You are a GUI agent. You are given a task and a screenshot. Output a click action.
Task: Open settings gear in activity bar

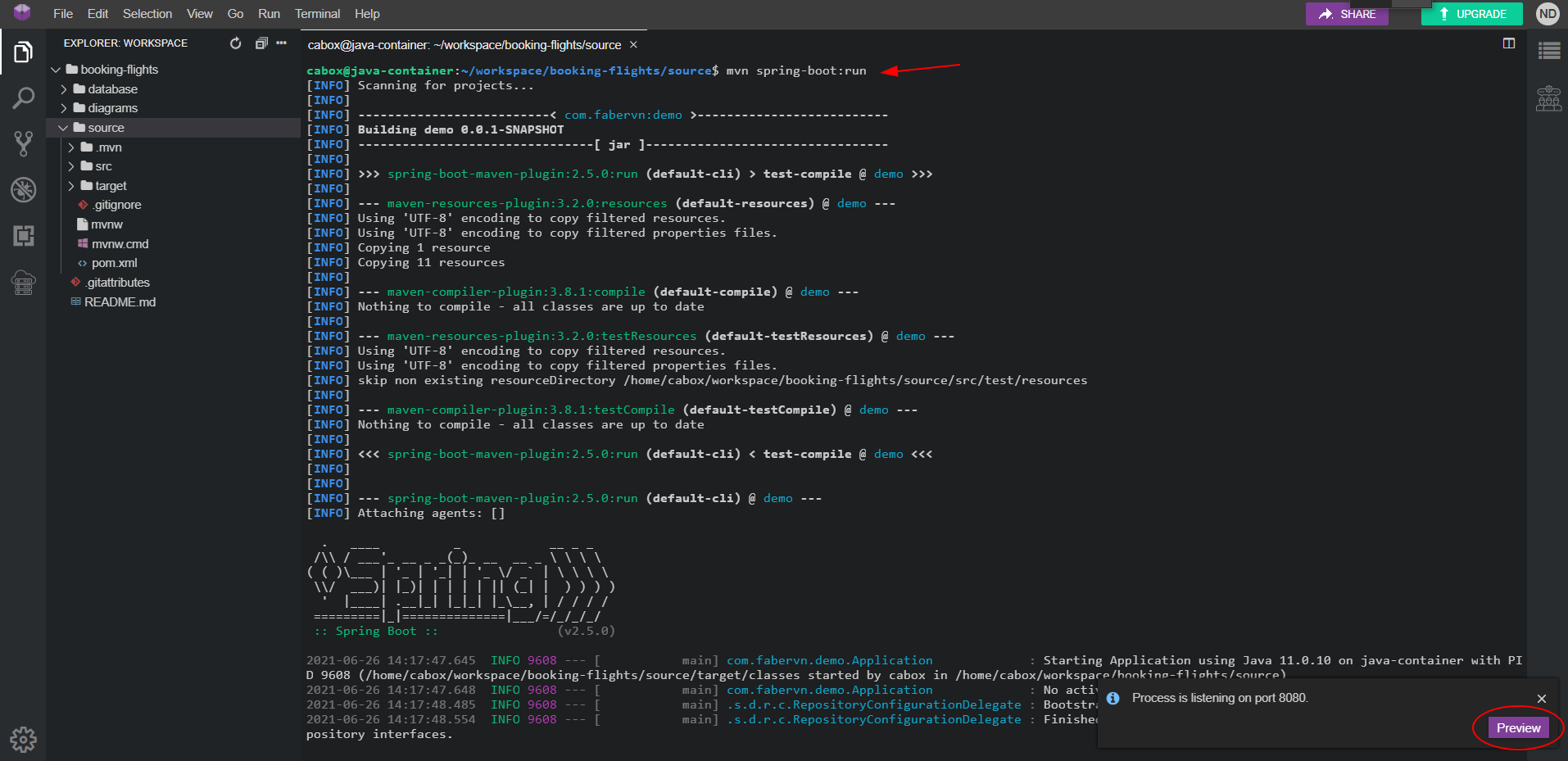(x=23, y=740)
